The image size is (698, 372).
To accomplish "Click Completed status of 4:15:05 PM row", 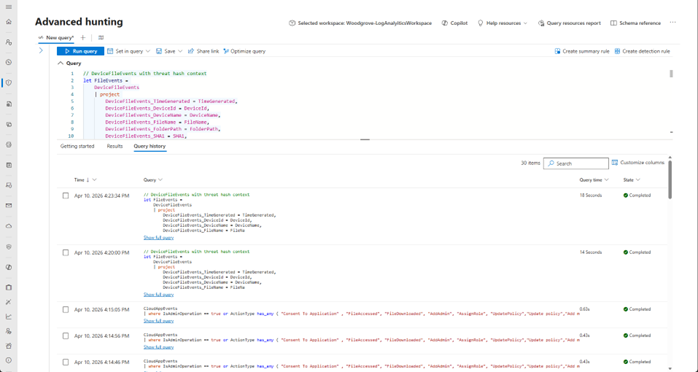I will tap(637, 309).
